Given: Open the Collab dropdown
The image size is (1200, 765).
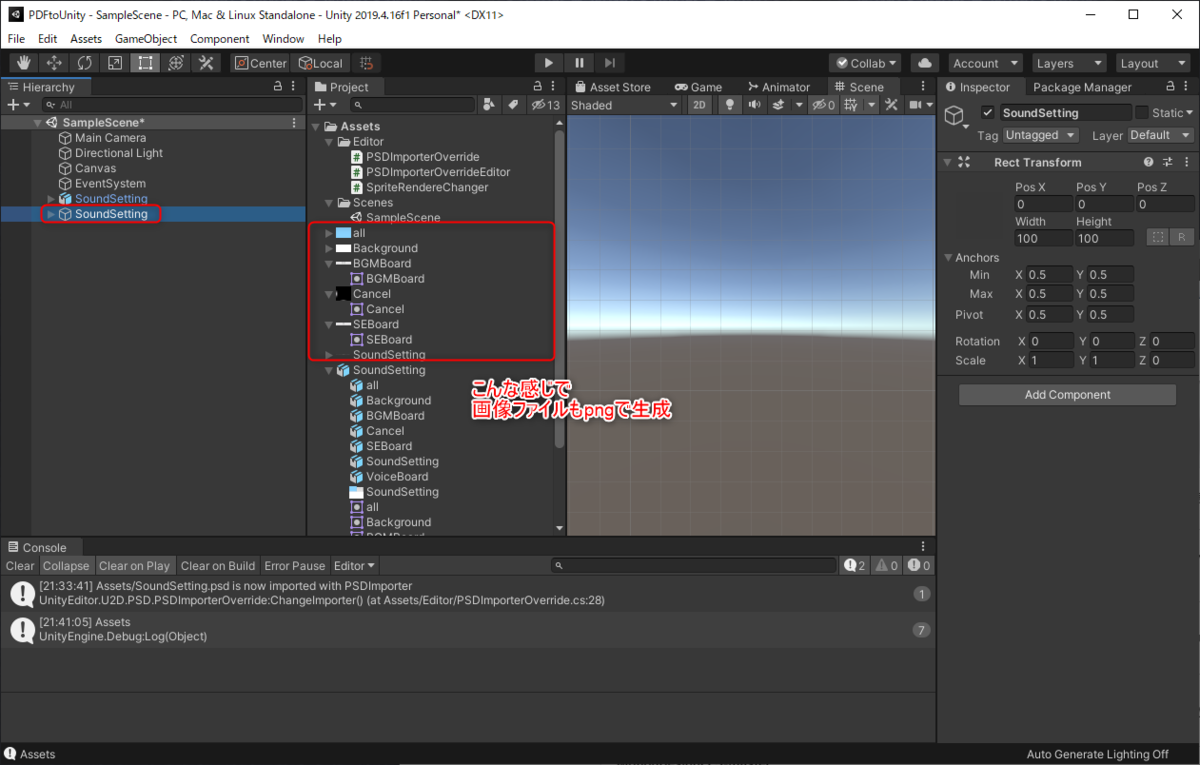Looking at the screenshot, I should pos(866,63).
